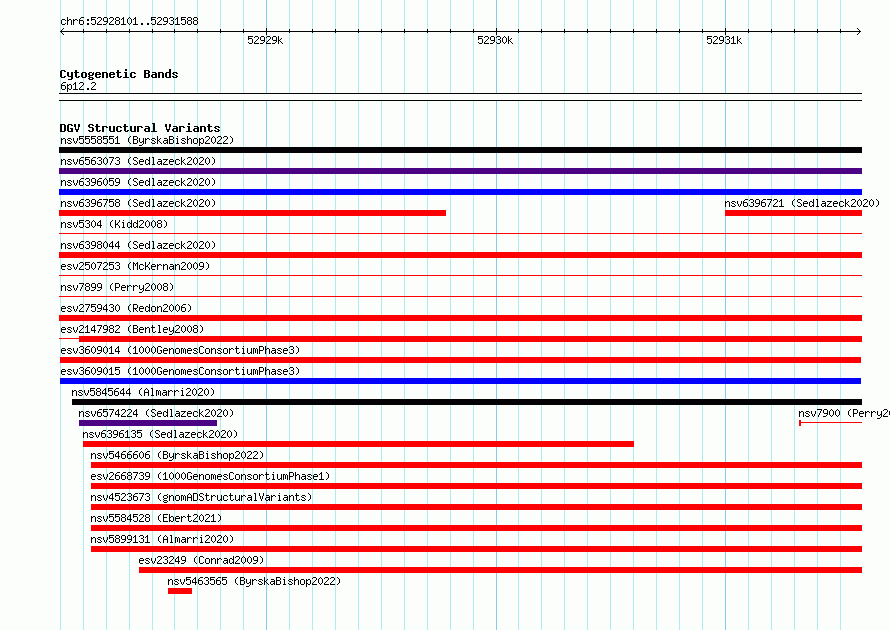Open esv23249 (Conrad2009) label

(x=201, y=560)
